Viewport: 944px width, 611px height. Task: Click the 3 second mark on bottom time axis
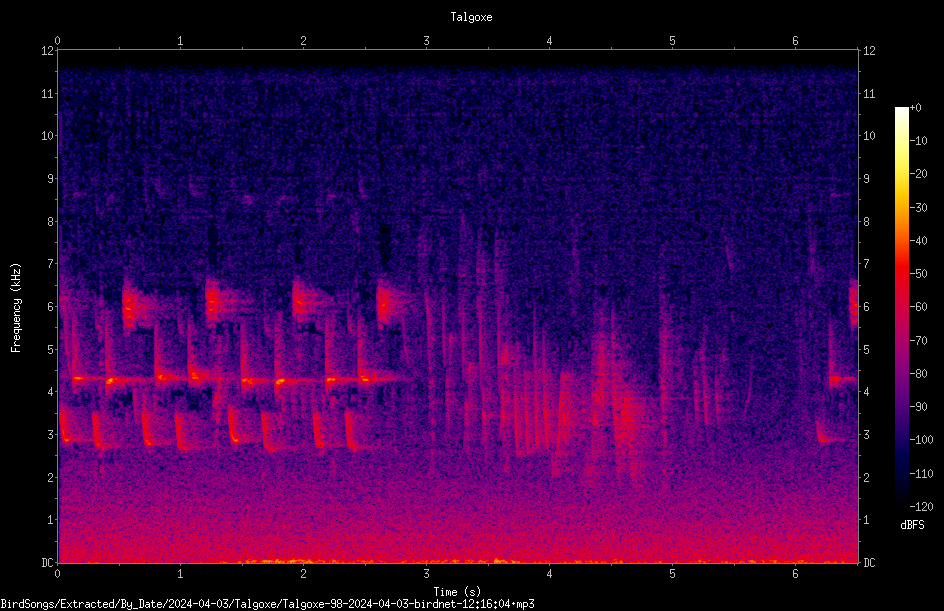pos(426,574)
